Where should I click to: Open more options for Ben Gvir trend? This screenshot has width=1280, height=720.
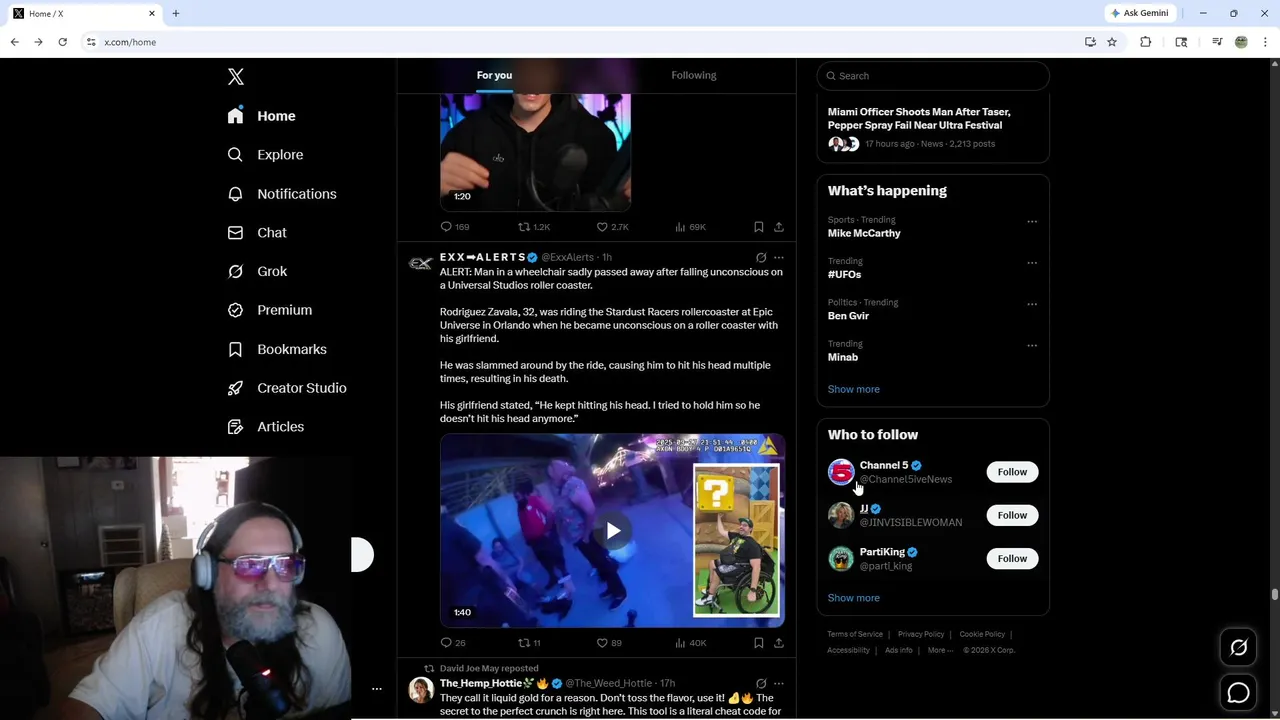click(x=1032, y=304)
